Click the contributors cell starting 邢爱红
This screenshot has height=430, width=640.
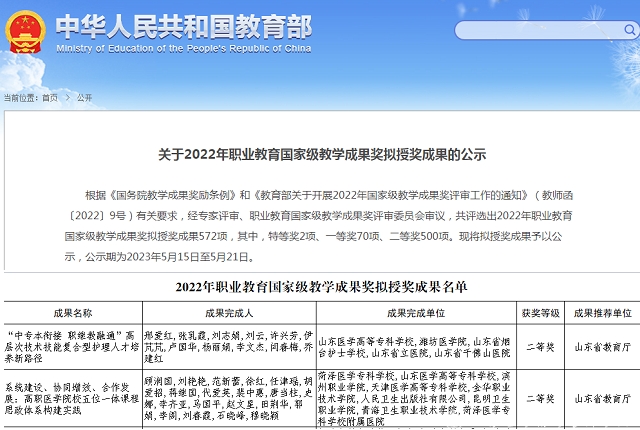(x=229, y=347)
